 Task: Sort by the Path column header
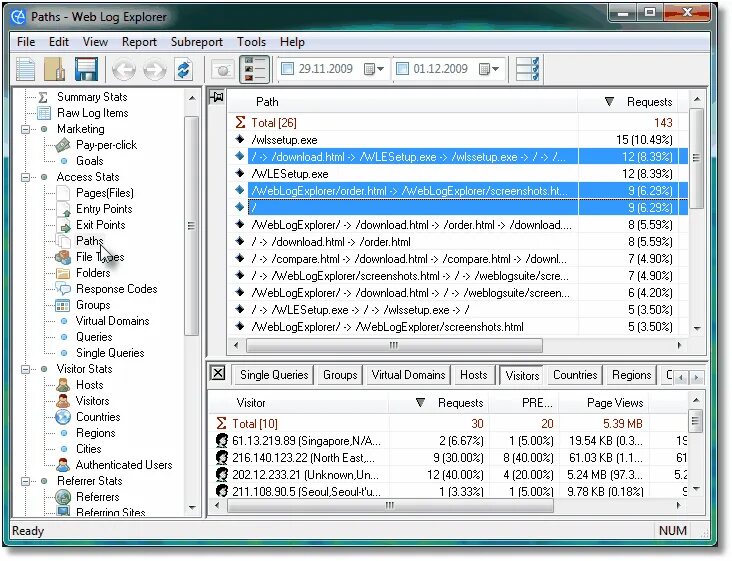(403, 102)
